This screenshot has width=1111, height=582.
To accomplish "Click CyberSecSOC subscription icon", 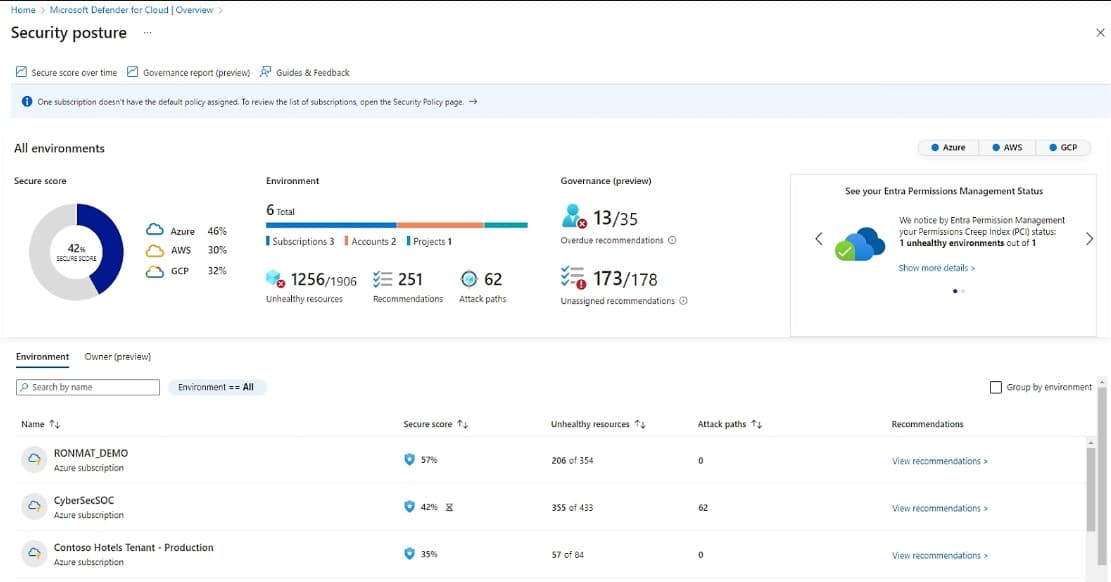I will click(33, 506).
